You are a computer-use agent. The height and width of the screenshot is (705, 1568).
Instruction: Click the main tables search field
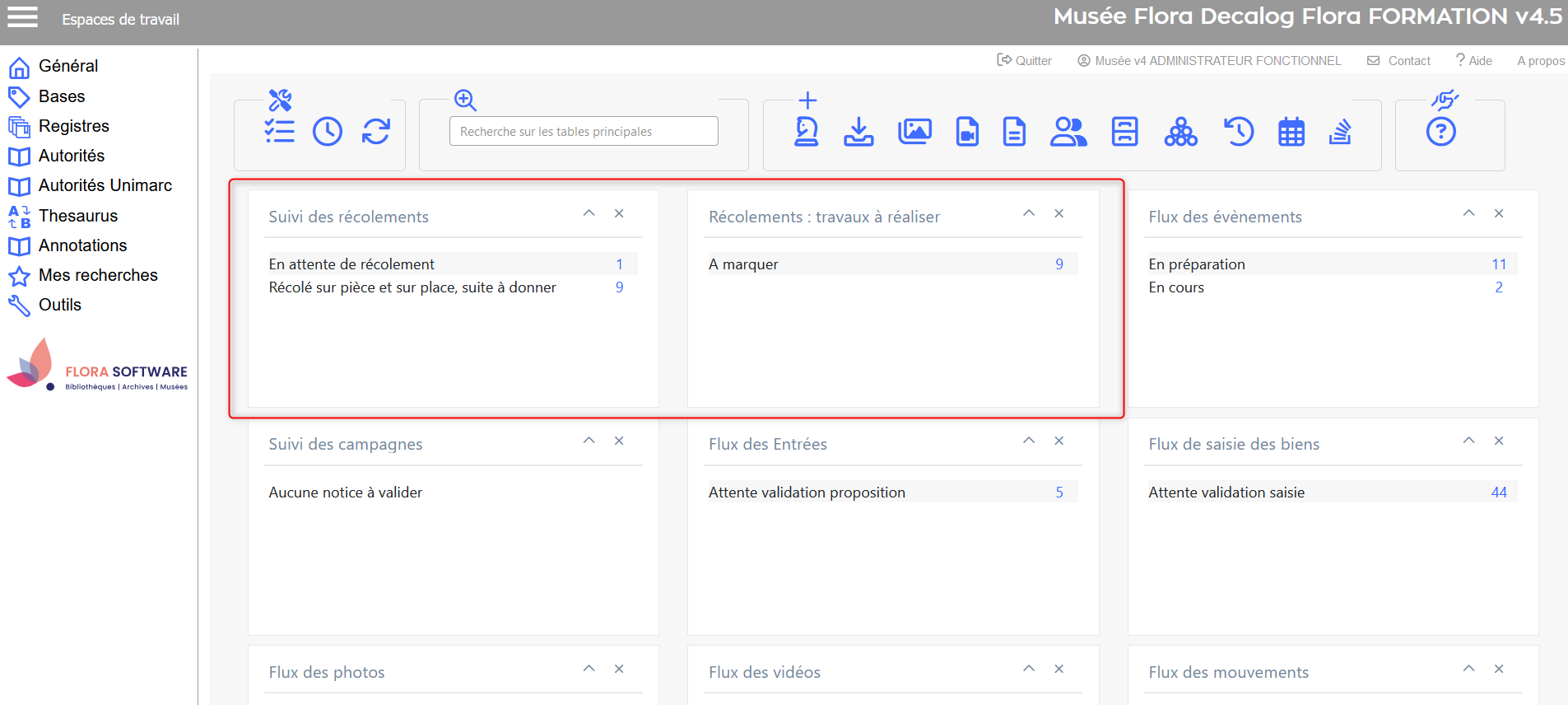click(584, 132)
